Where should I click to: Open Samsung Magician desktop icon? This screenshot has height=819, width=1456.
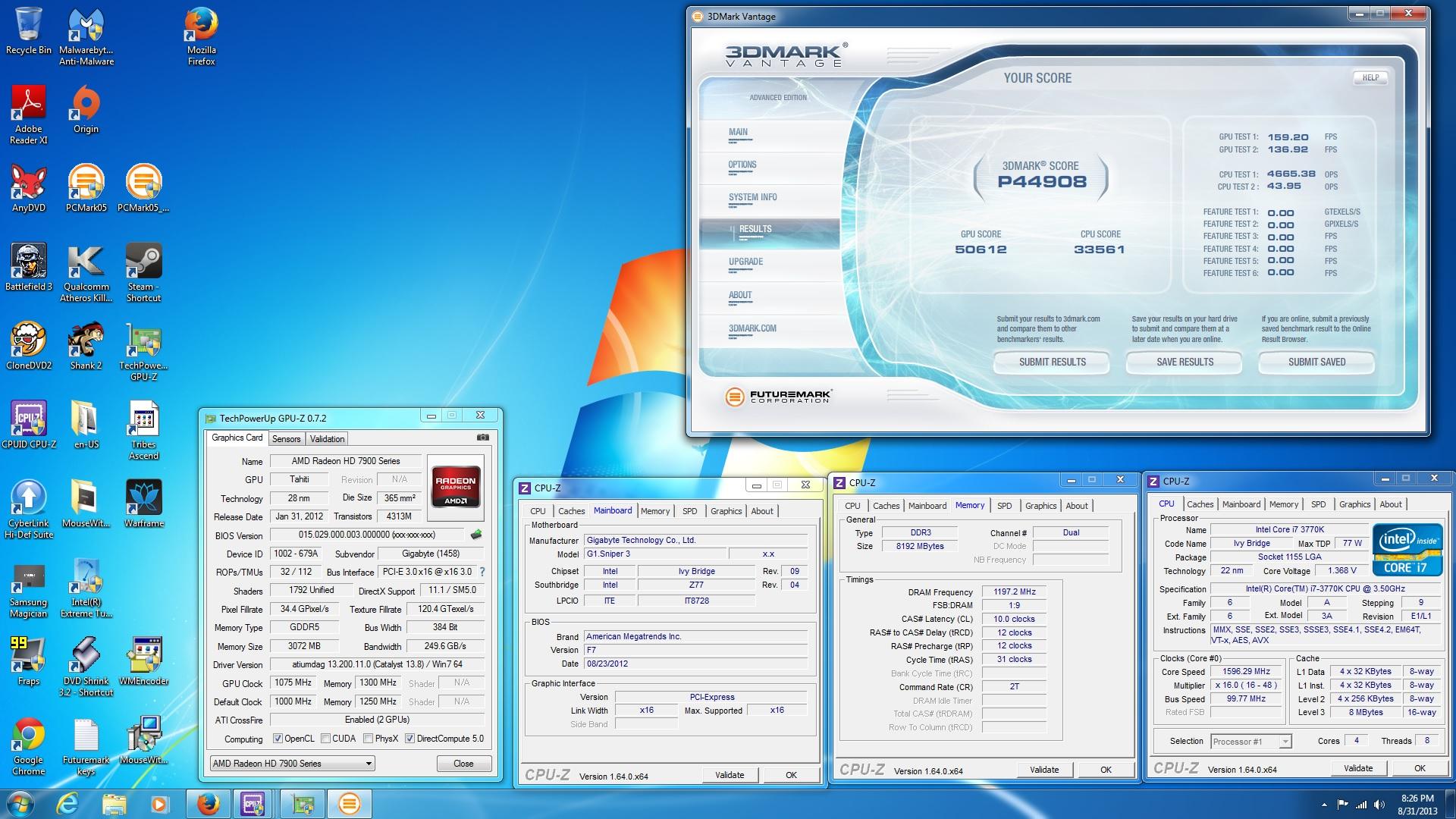tap(28, 588)
